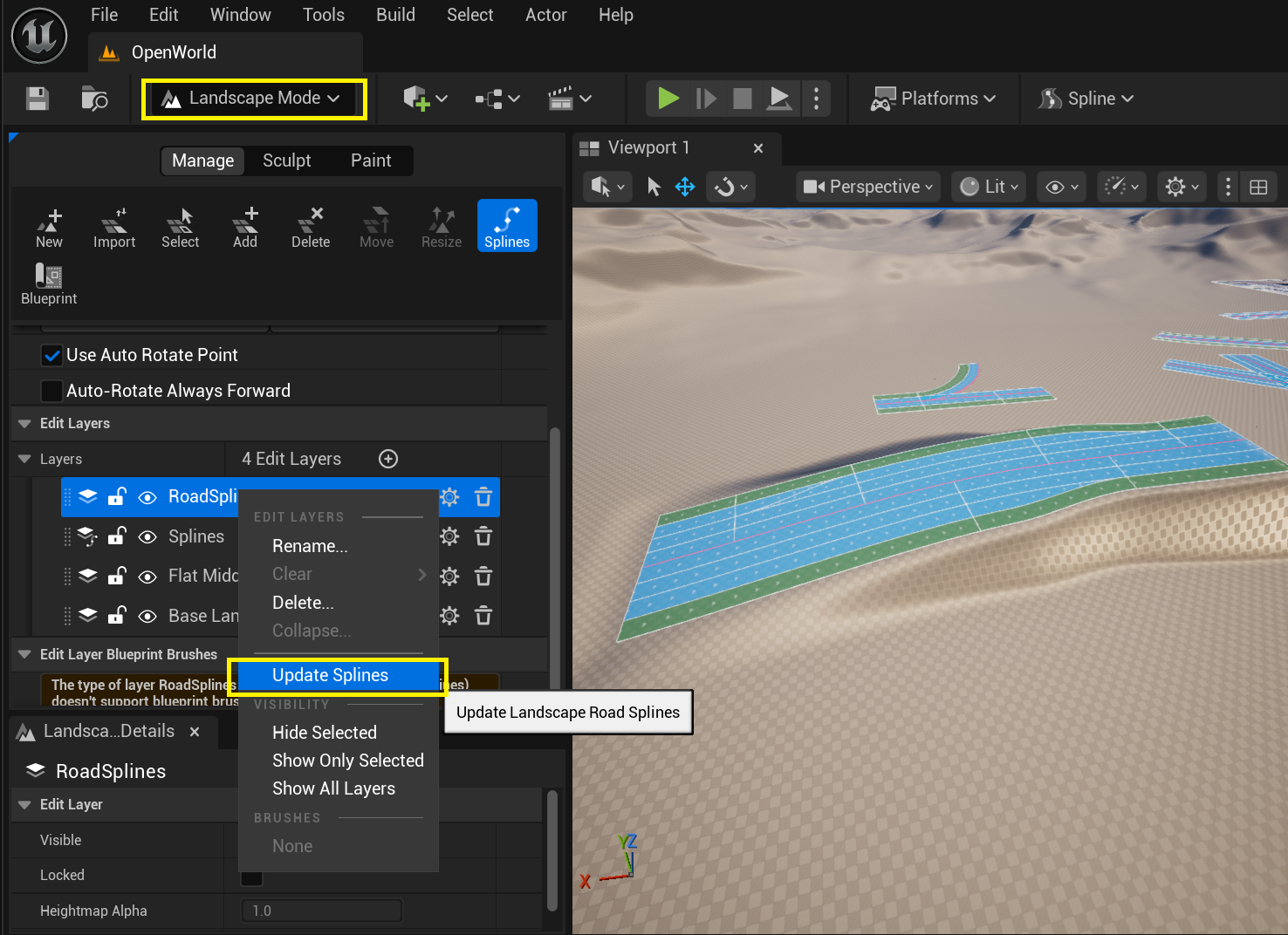
Task: Open the cinematics clapperboard dropdown
Action: (570, 99)
